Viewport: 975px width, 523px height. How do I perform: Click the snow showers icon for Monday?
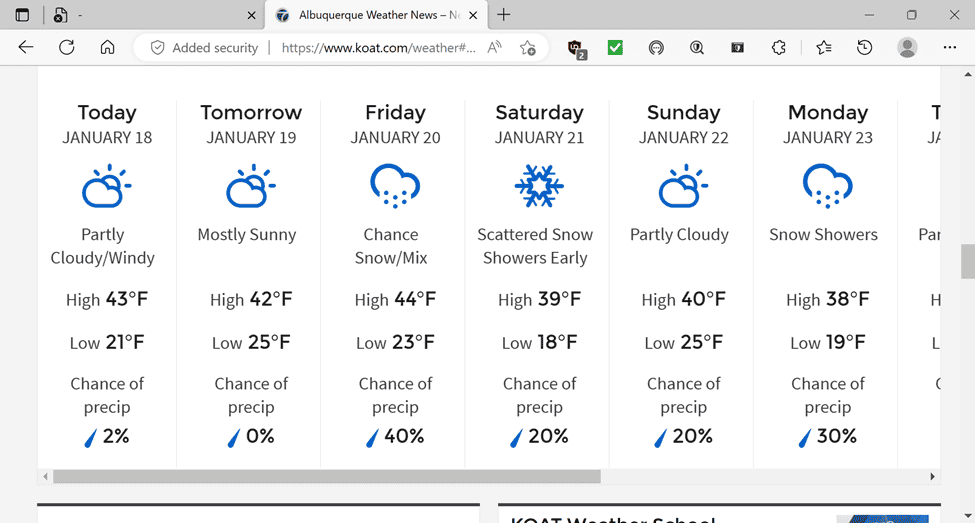pyautogui.click(x=828, y=185)
